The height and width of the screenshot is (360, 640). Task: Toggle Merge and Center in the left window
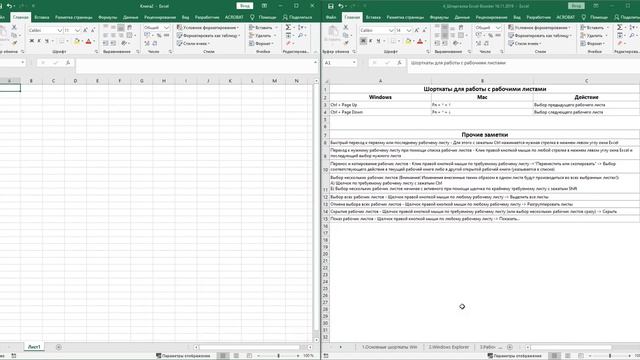click(130, 36)
